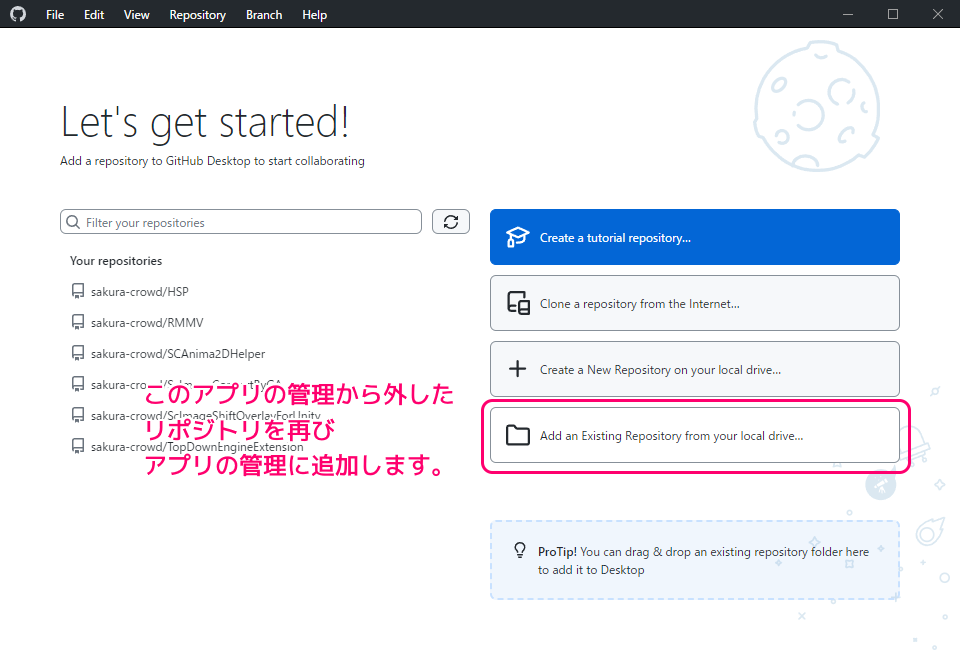Select repository sakura-crowd/SCAnima2DHelper
The image size is (960, 660).
[x=178, y=354]
